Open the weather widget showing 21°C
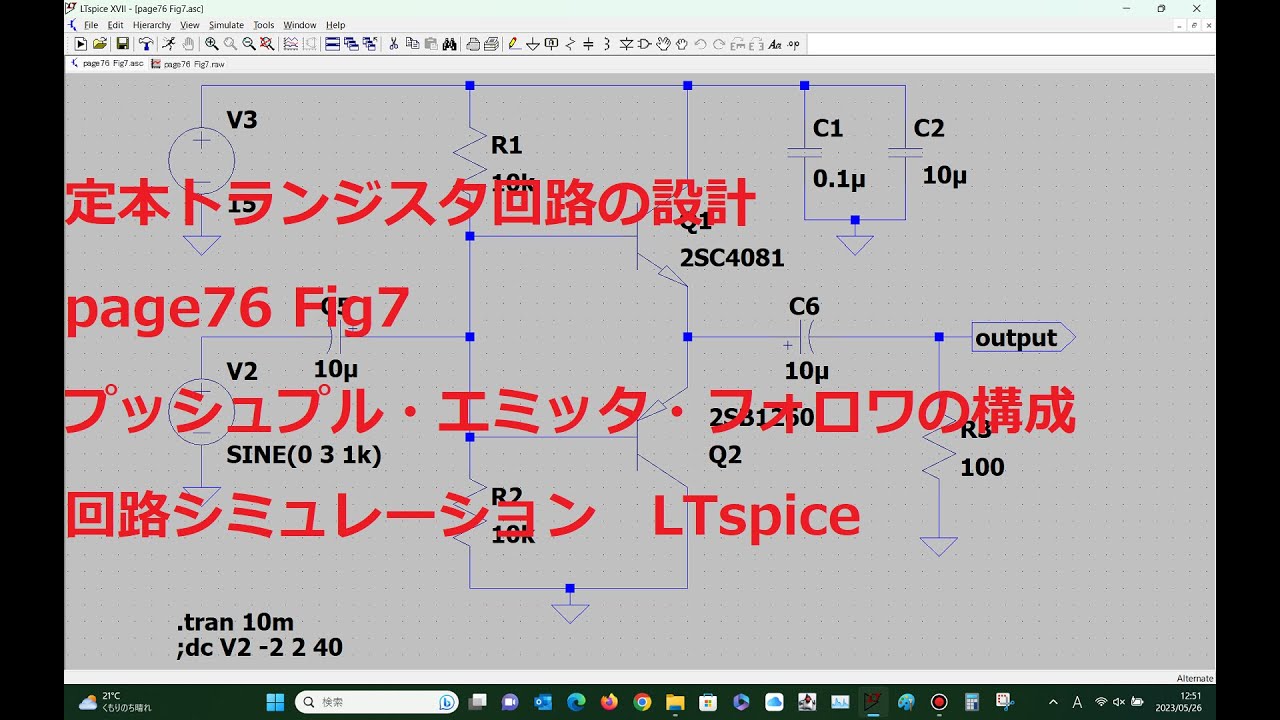 pyautogui.click(x=117, y=702)
